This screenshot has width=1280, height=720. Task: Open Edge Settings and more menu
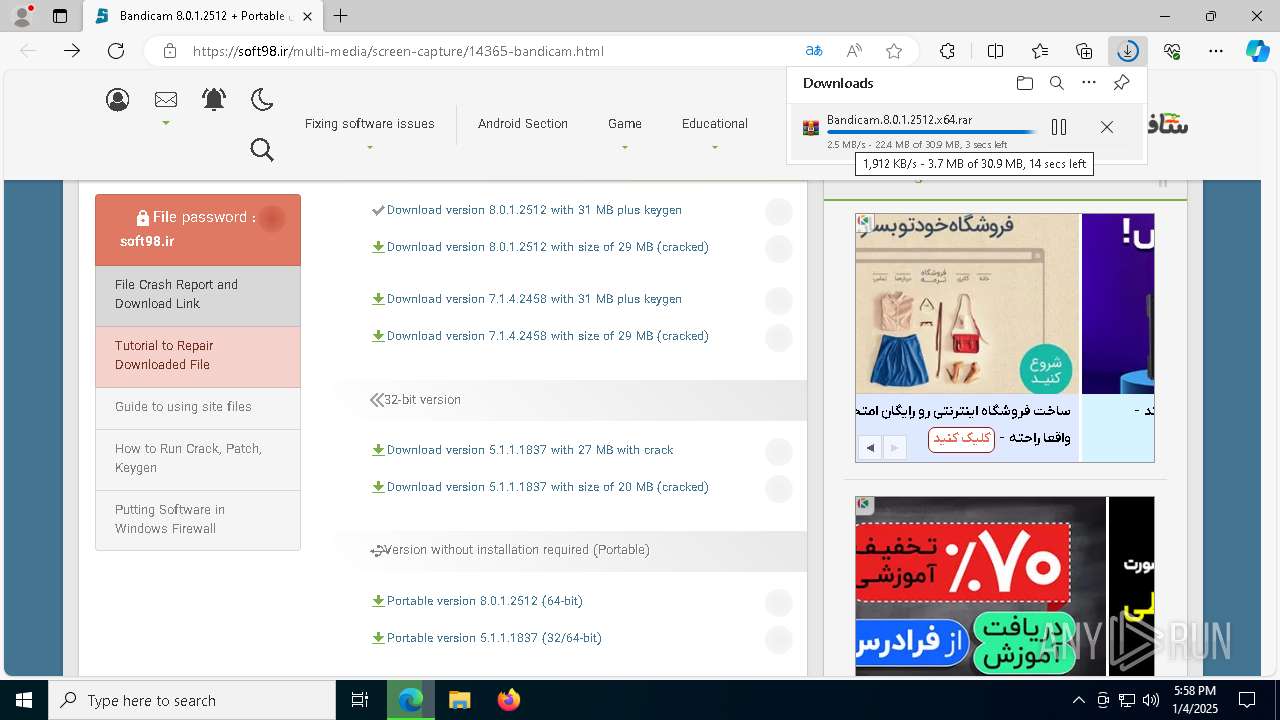pos(1216,51)
